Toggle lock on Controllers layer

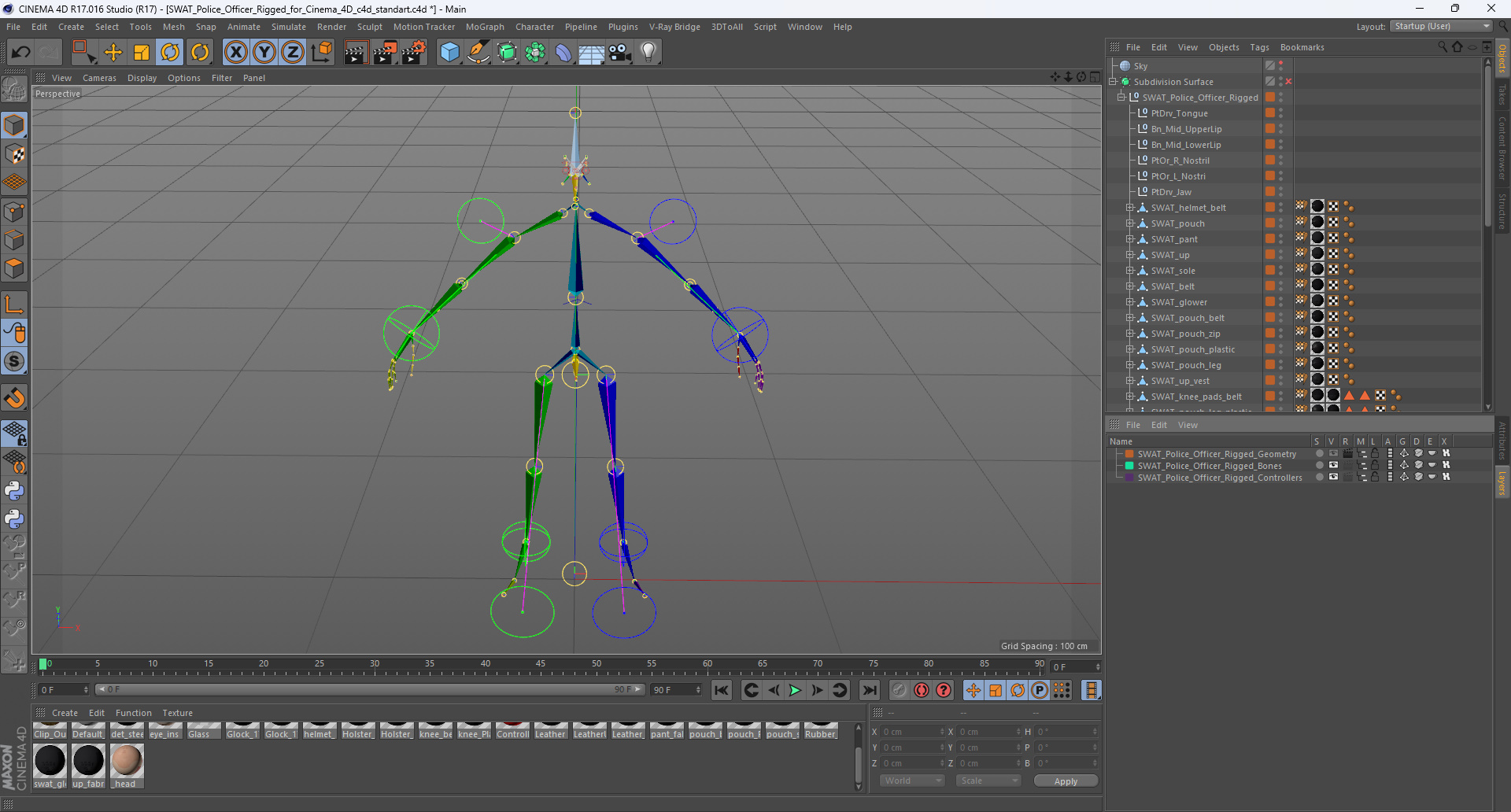click(1375, 478)
